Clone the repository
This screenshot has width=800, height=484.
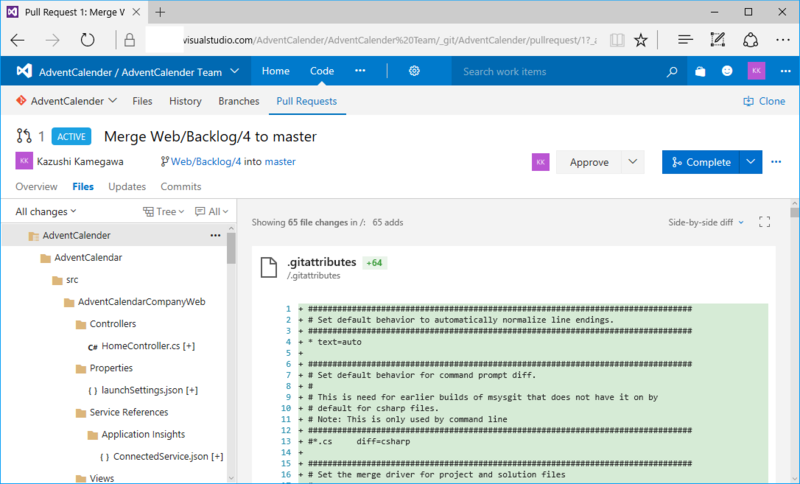764,101
